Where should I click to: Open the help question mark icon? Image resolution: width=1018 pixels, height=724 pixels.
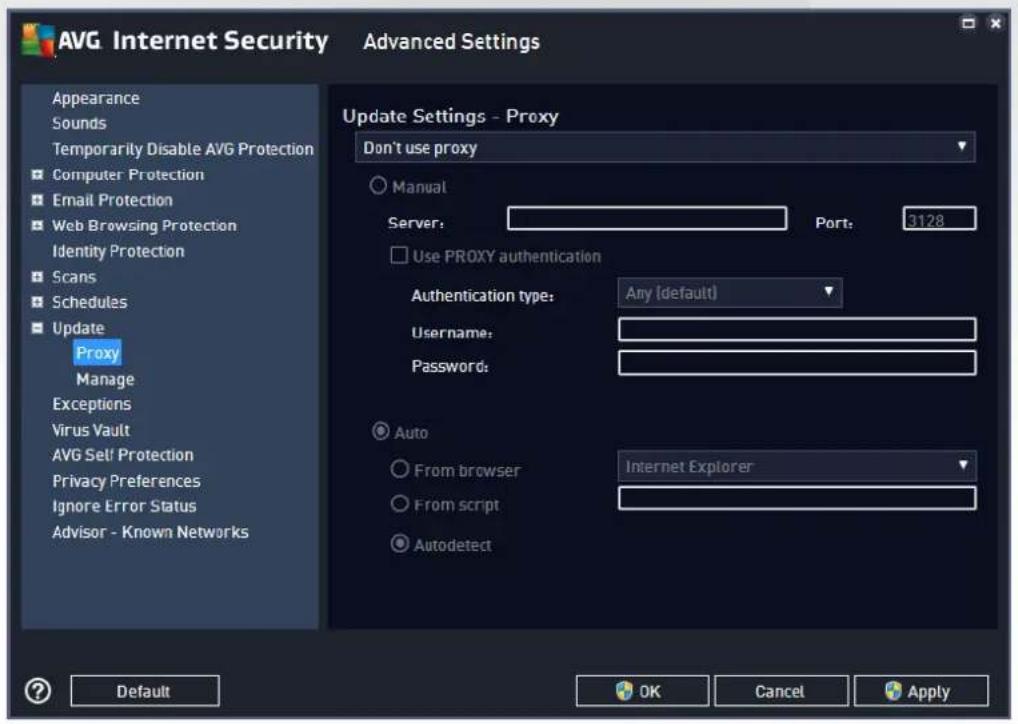pos(38,691)
